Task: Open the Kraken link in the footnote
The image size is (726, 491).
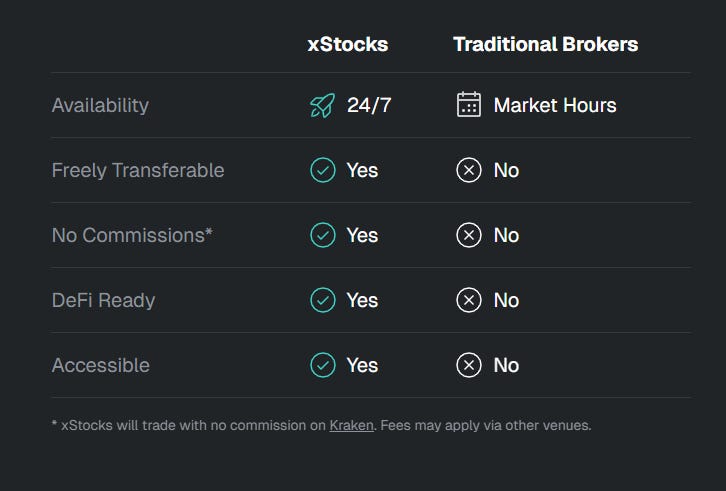Action: click(x=351, y=425)
